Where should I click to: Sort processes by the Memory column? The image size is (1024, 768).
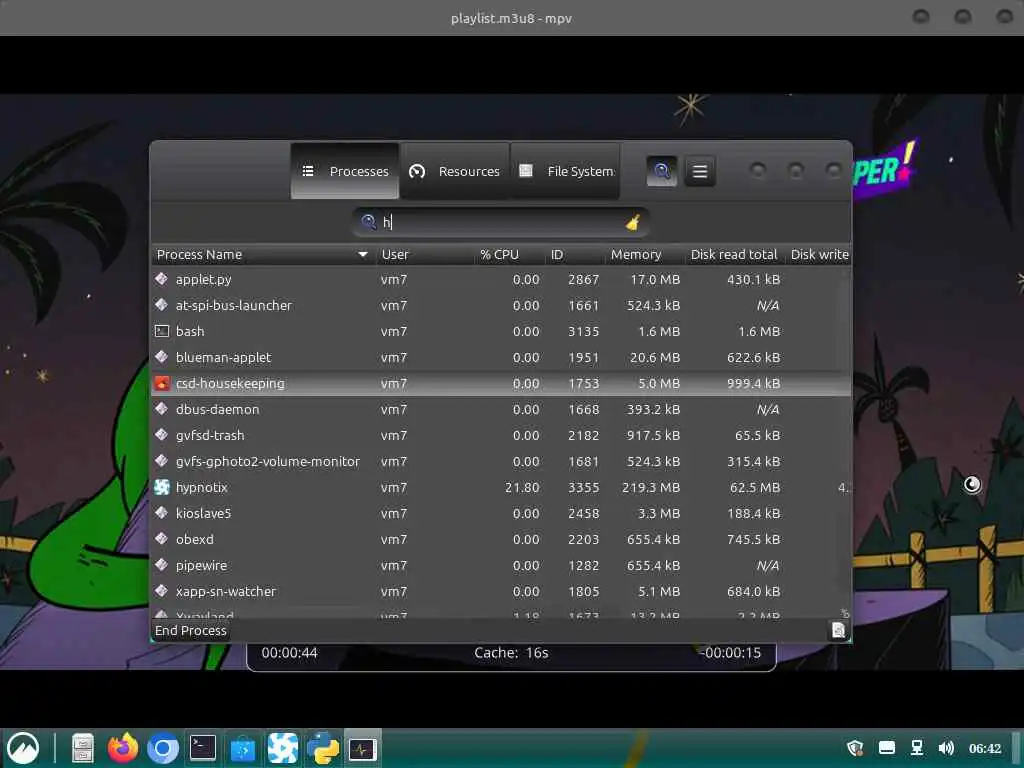pos(643,255)
